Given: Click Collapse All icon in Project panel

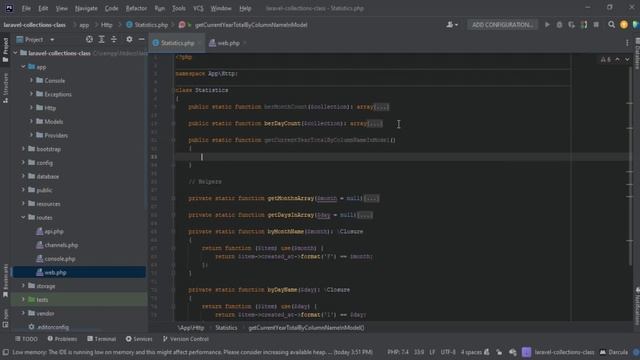Looking at the screenshot, I should pyautogui.click(x=114, y=39).
